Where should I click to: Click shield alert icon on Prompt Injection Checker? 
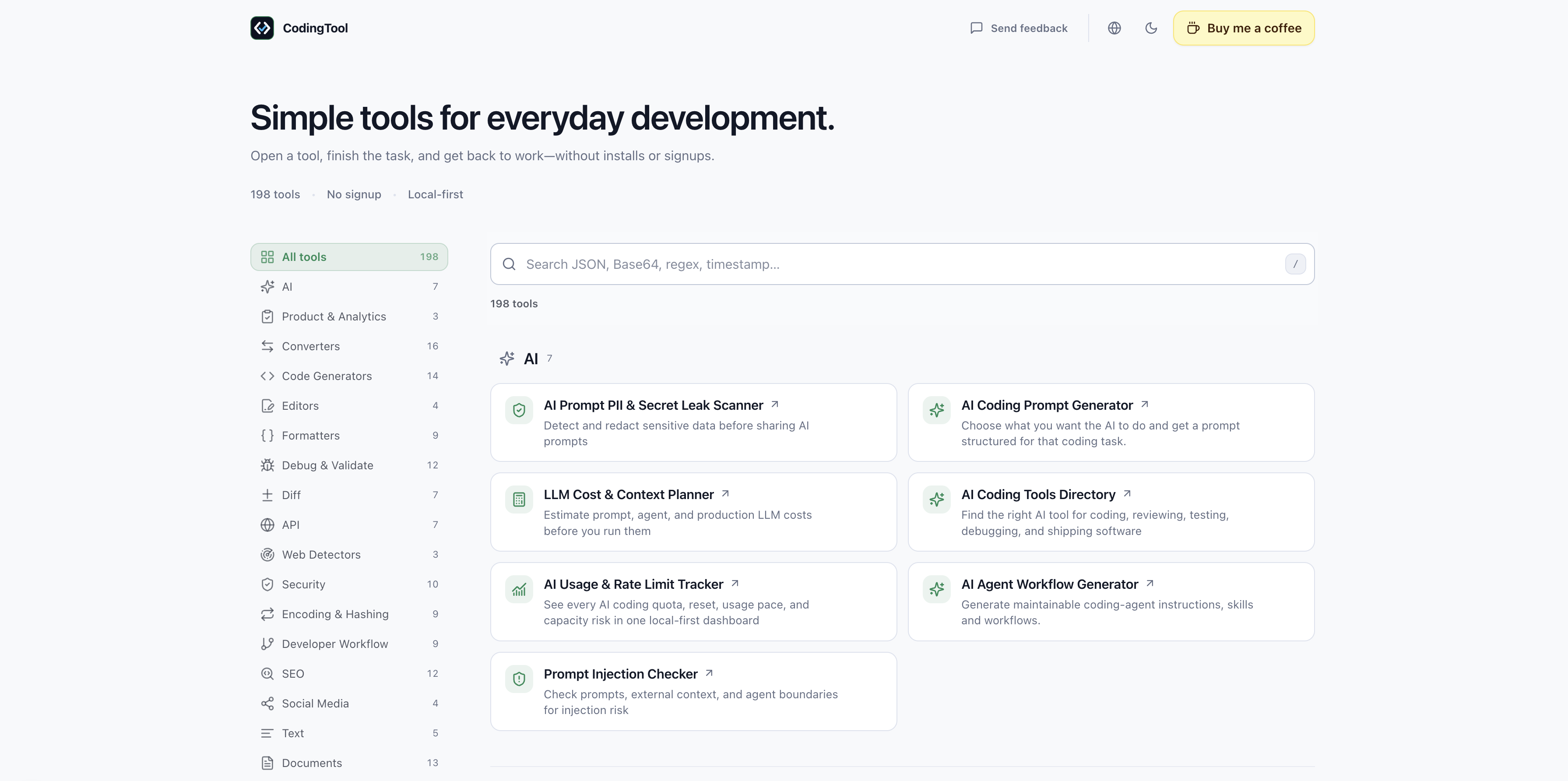tap(519, 679)
